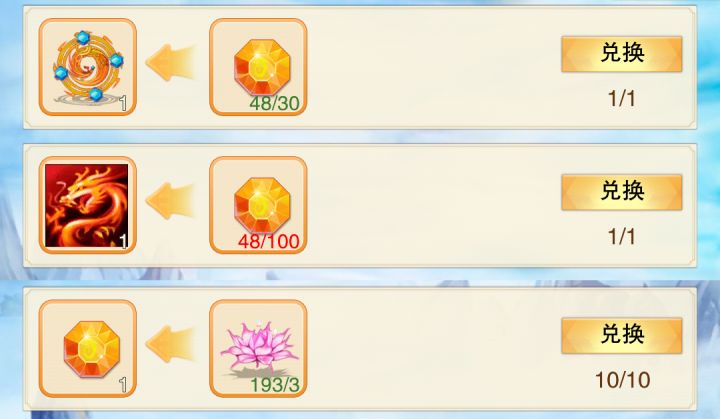This screenshot has width=720, height=419.
Task: Click 兑换 to trade lotus for gem
Action: (622, 335)
